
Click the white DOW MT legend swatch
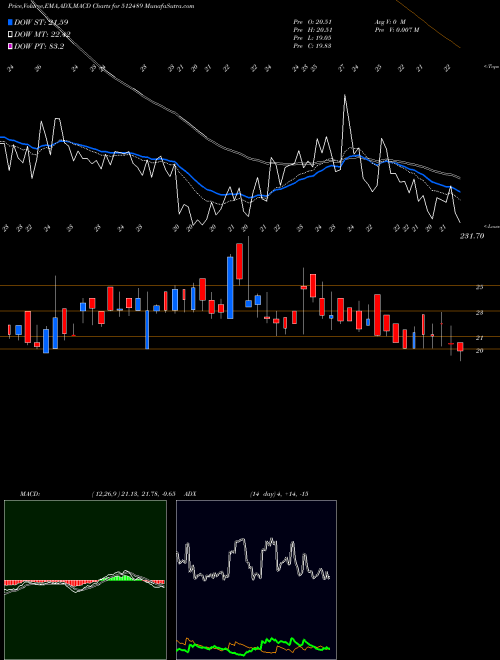(10, 35)
